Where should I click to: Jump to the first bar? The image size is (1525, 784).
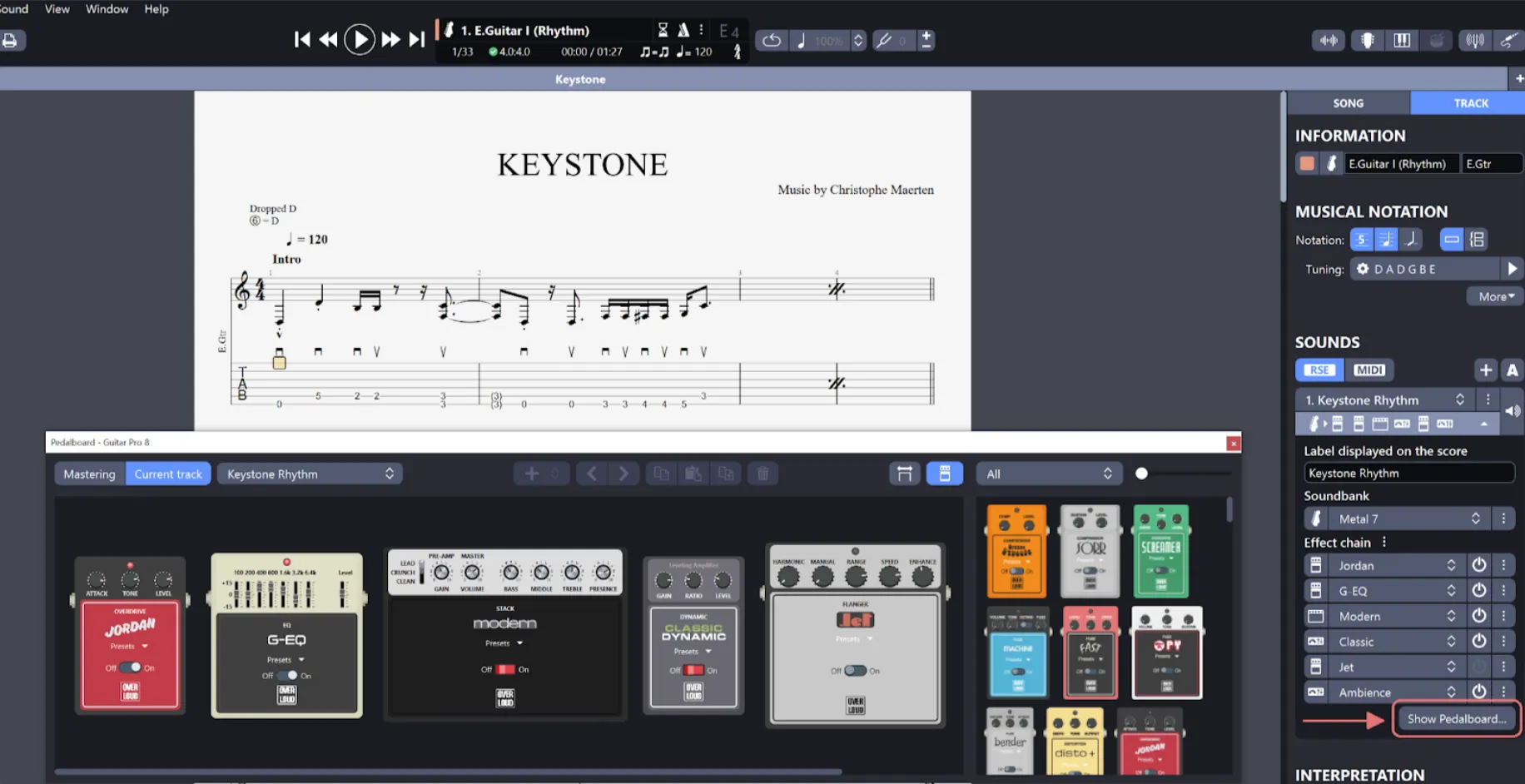(302, 39)
